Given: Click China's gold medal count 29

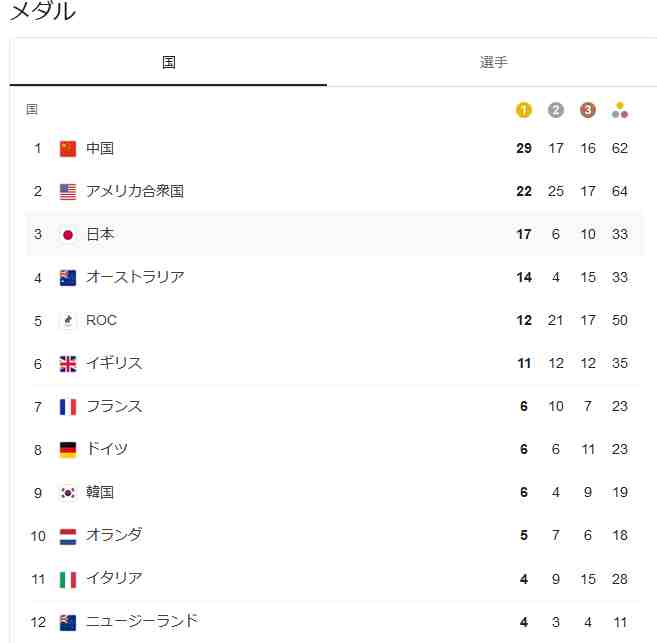Looking at the screenshot, I should (524, 149).
